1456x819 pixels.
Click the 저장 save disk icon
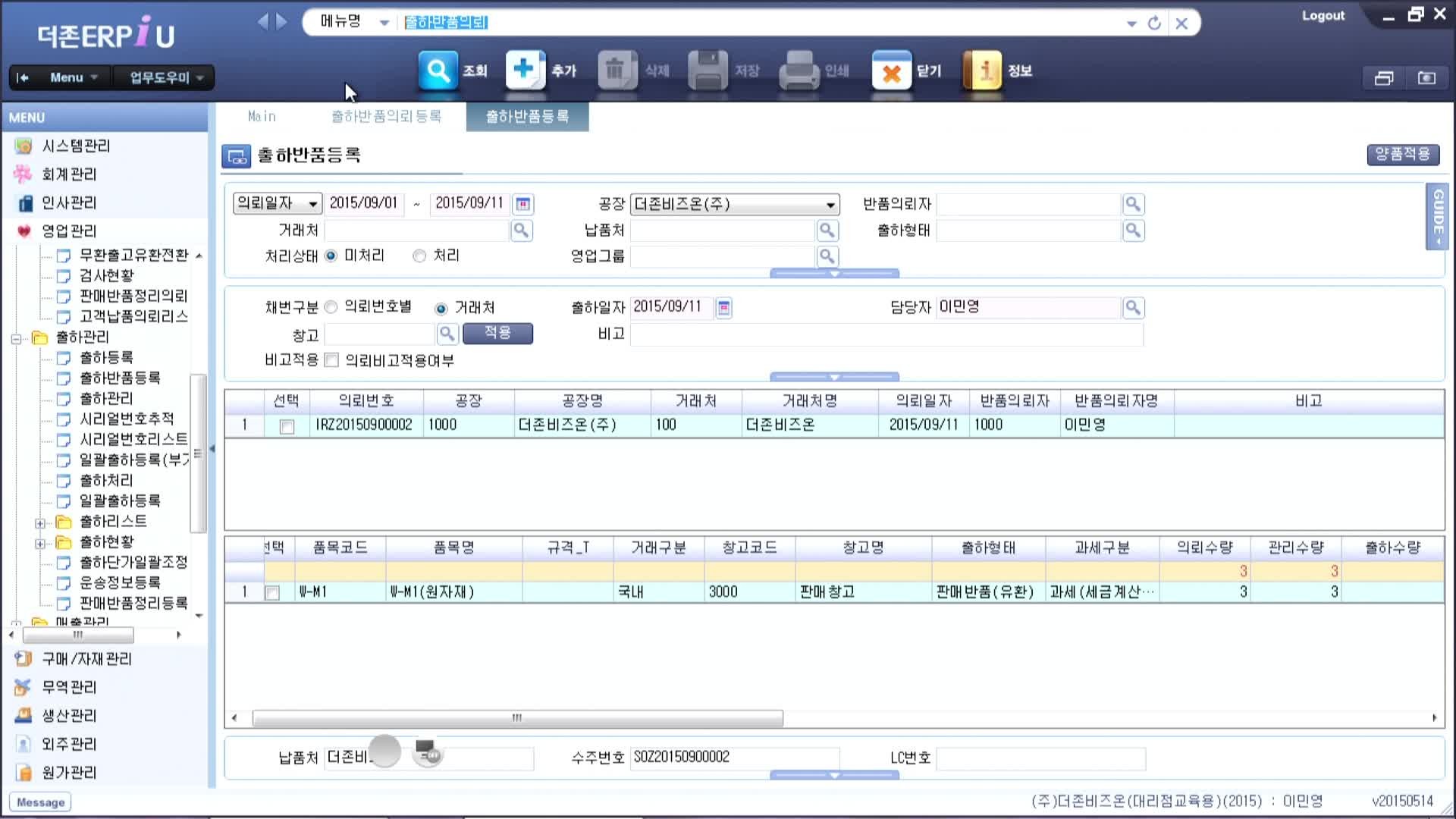pyautogui.click(x=708, y=71)
